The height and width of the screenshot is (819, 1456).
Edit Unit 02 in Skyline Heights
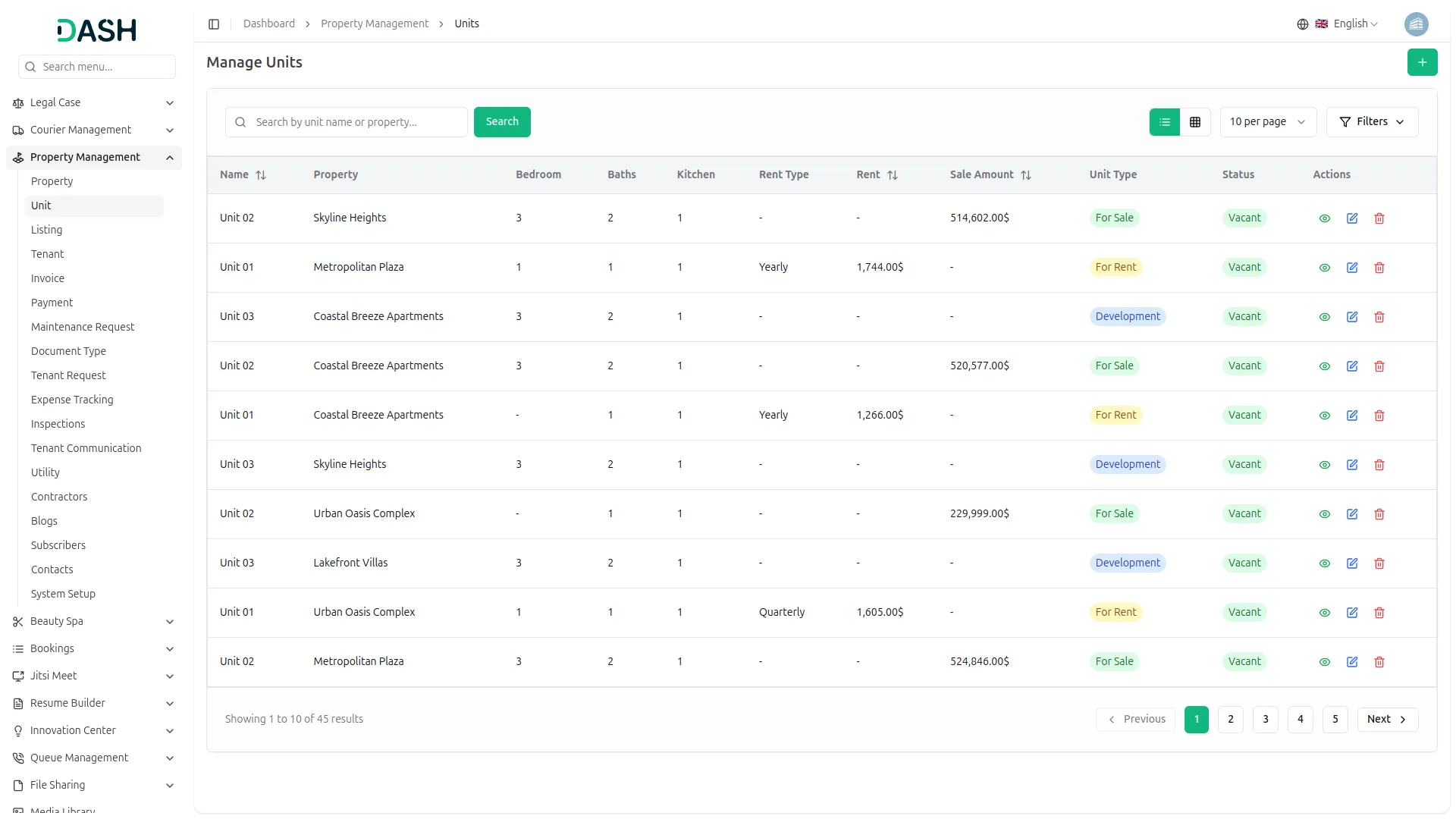pyautogui.click(x=1351, y=218)
